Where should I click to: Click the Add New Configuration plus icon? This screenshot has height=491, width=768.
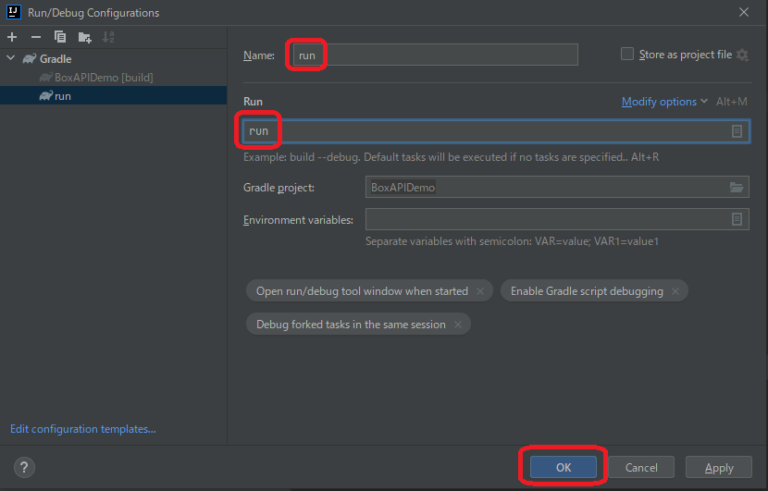click(12, 37)
